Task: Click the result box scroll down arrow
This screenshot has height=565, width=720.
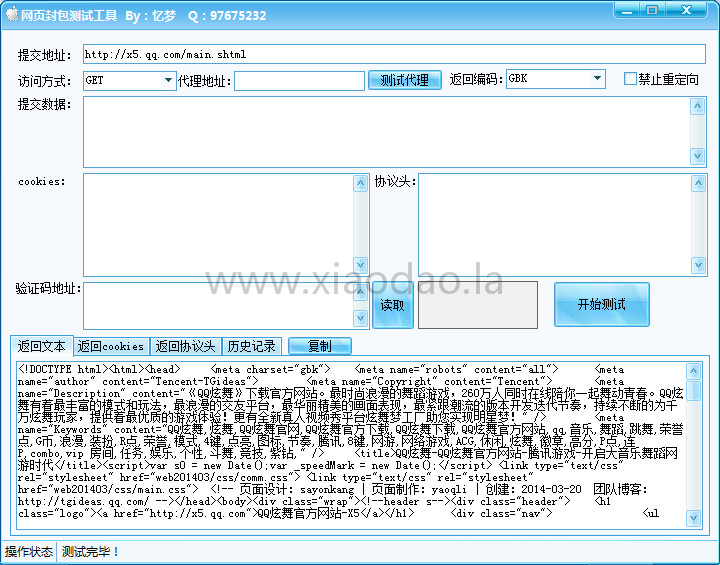Action: (693, 519)
